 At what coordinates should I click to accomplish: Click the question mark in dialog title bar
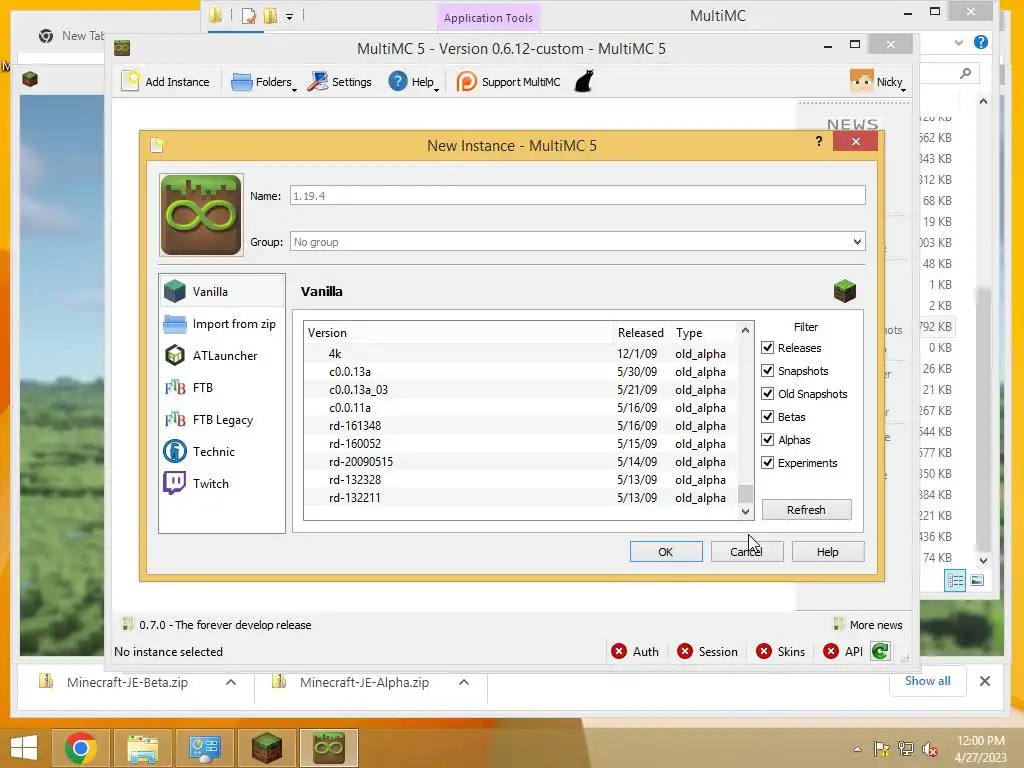pos(819,142)
